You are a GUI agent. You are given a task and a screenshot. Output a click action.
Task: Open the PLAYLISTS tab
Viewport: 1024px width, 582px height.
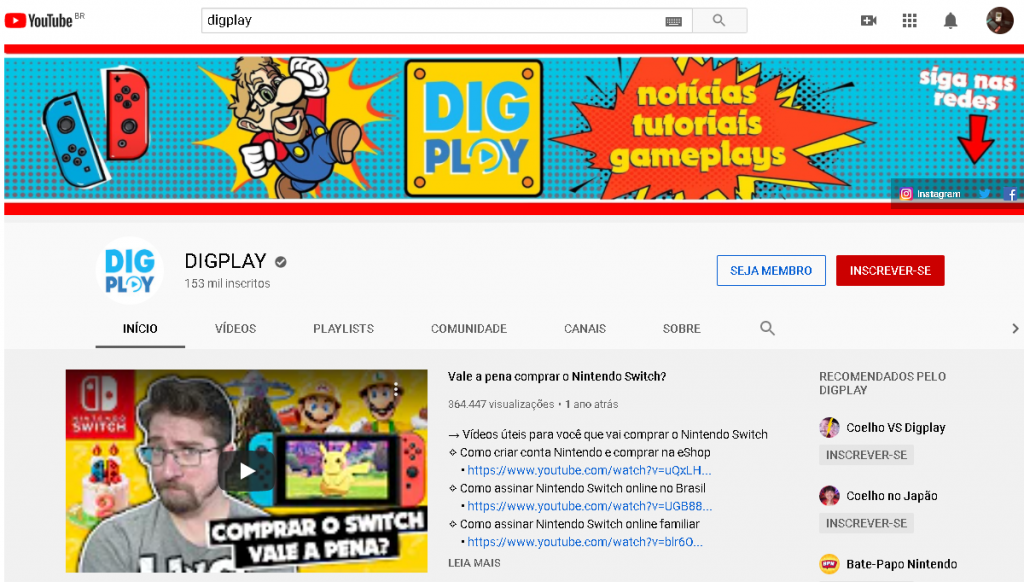click(343, 329)
